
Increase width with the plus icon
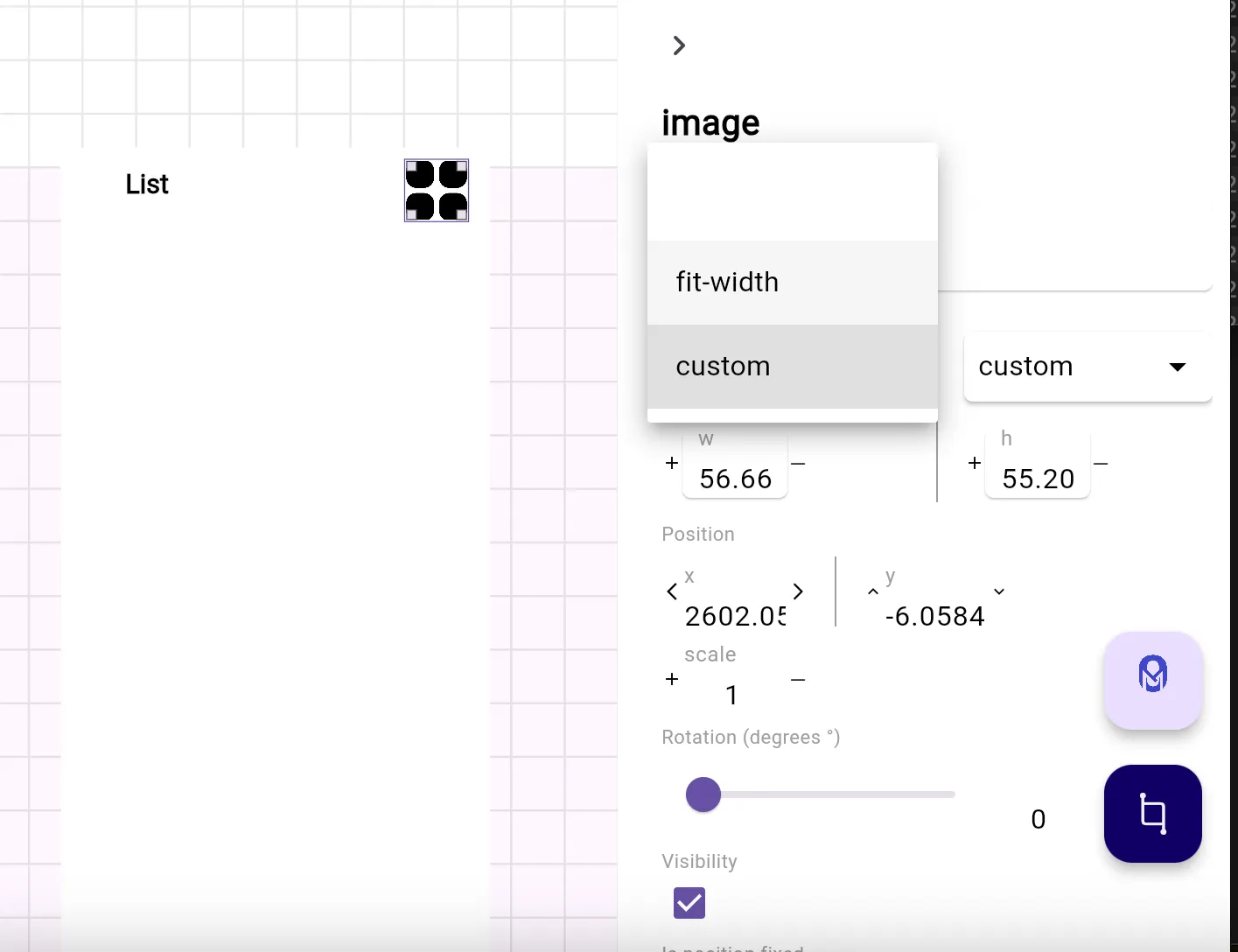click(672, 463)
